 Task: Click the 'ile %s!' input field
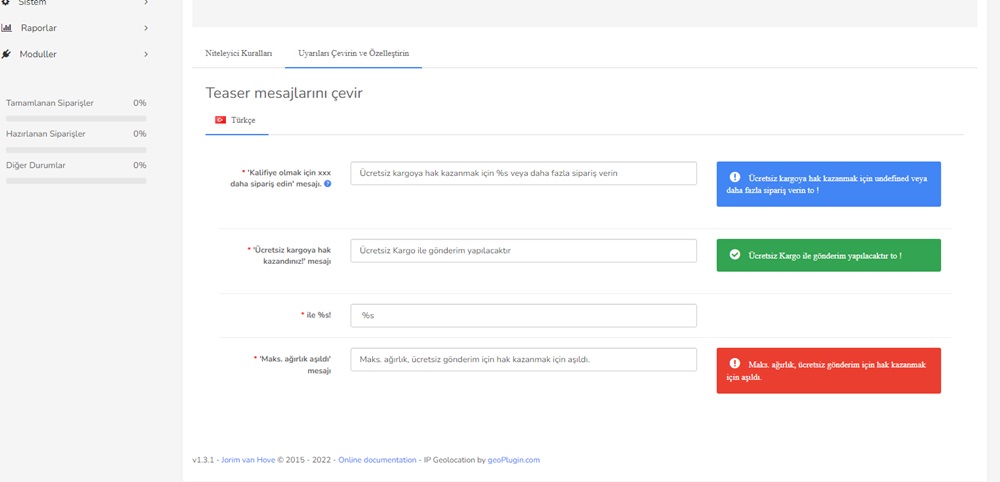(x=524, y=316)
